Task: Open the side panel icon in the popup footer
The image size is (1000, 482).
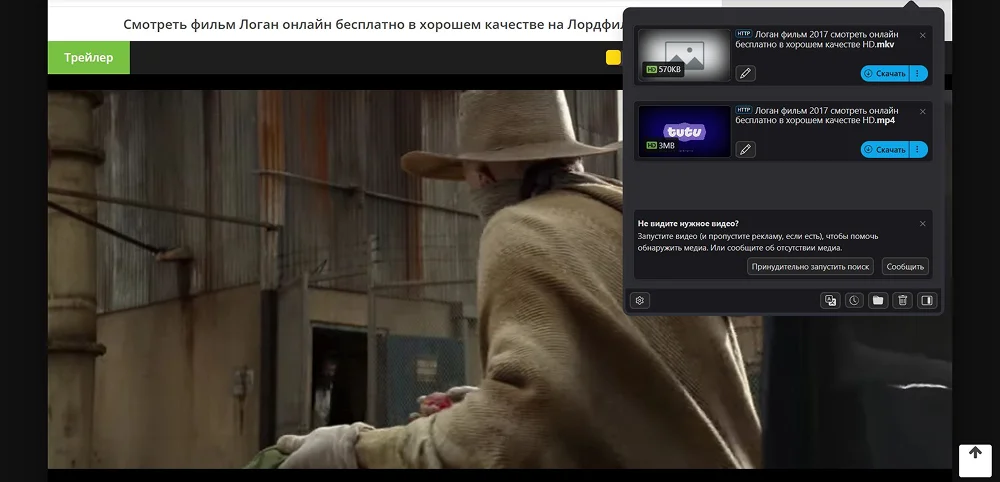Action: (x=926, y=300)
